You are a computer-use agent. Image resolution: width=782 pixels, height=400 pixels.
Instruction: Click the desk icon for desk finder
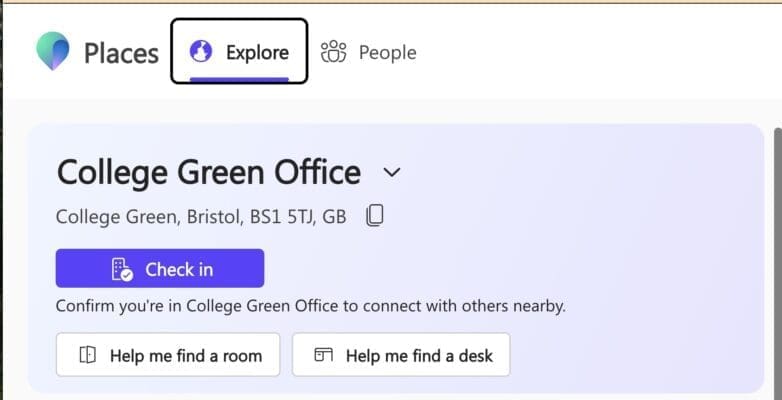pos(322,355)
